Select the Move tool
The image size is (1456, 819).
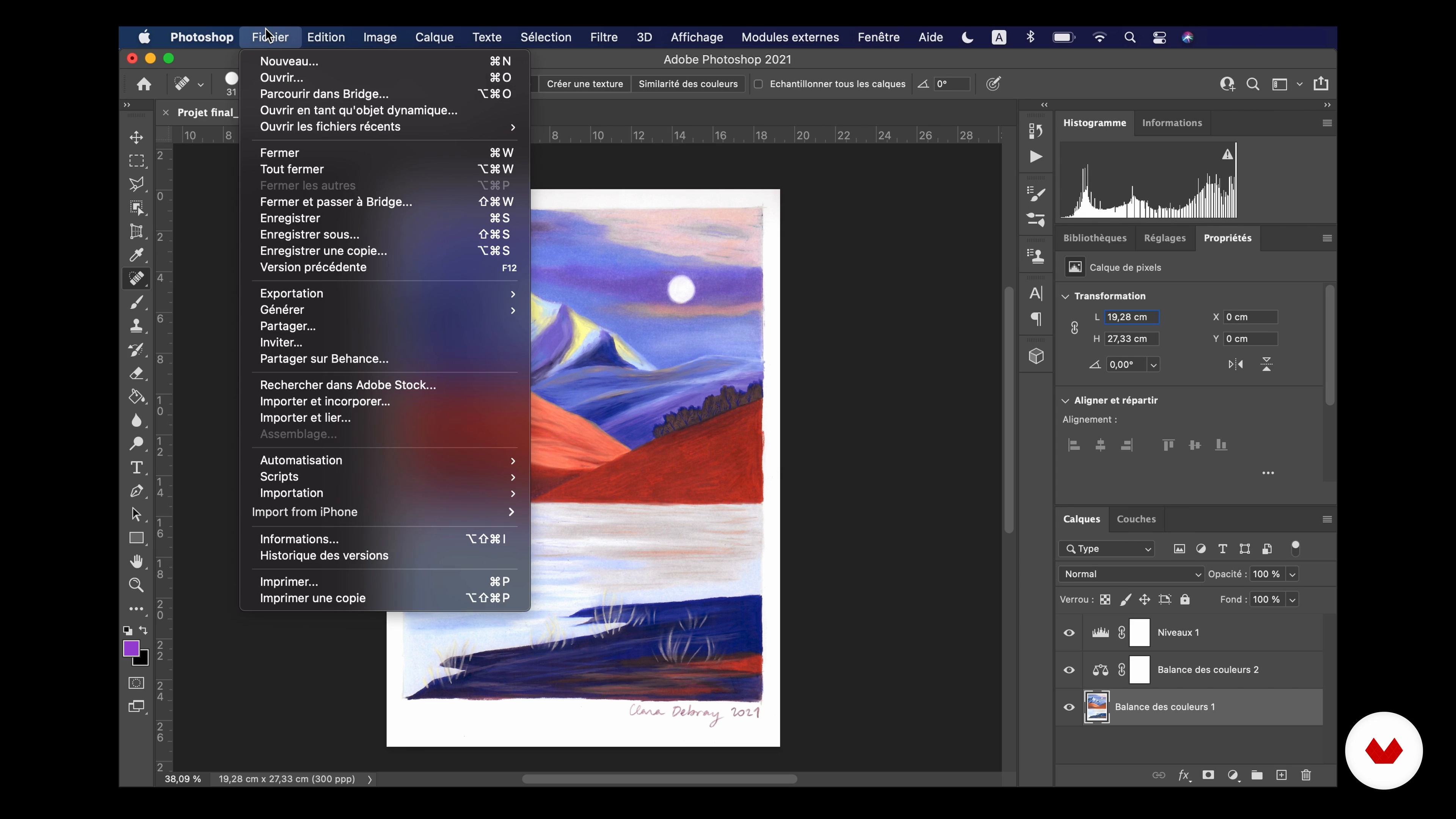pos(136,137)
